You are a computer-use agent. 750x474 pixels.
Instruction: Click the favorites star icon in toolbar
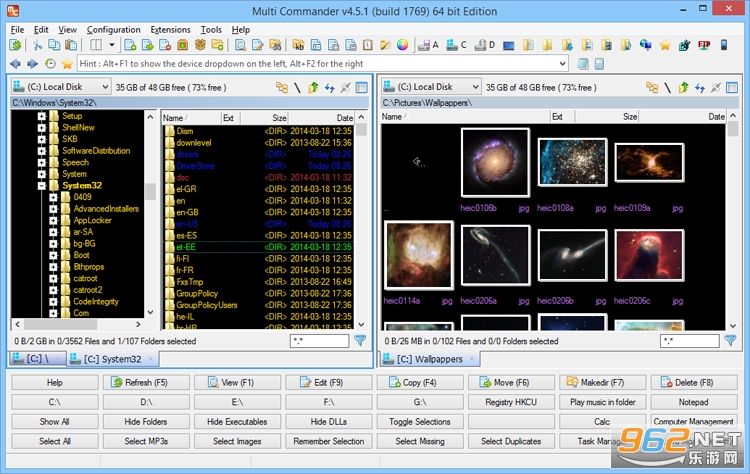[x=665, y=45]
